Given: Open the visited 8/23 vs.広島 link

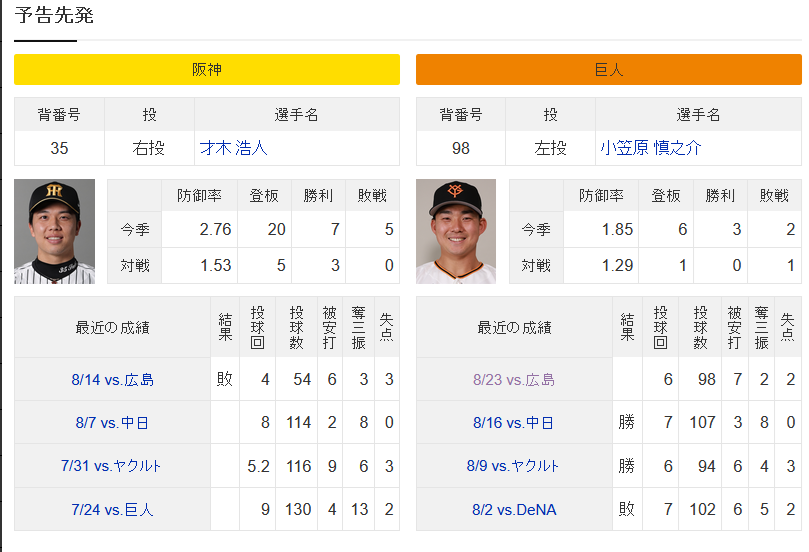Looking at the screenshot, I should (x=514, y=380).
